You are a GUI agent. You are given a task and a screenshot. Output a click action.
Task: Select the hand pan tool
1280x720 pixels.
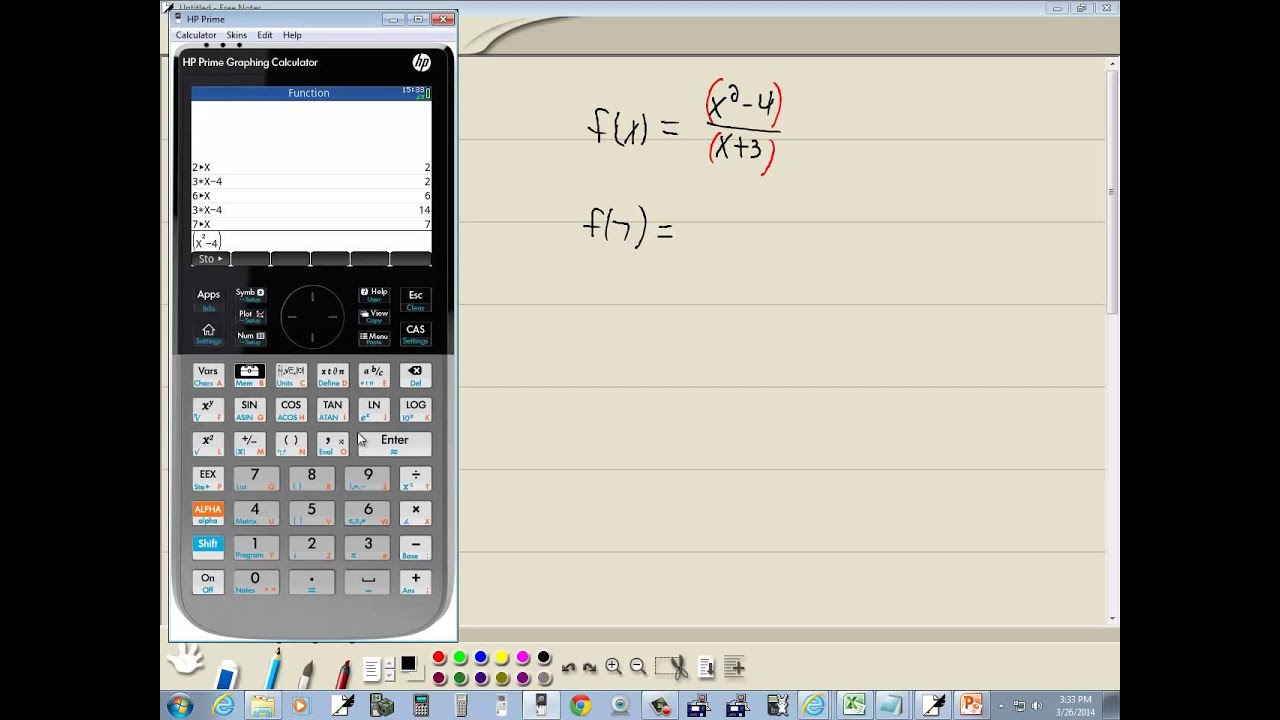[x=186, y=661]
